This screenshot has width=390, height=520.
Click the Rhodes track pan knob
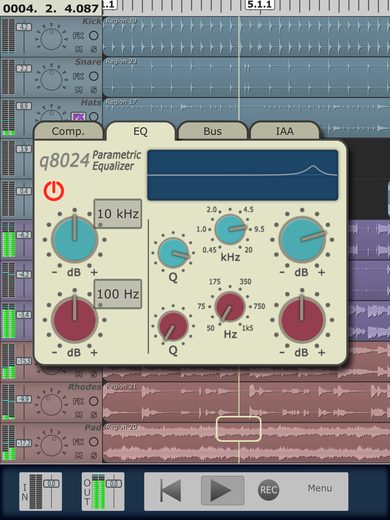tap(51, 404)
